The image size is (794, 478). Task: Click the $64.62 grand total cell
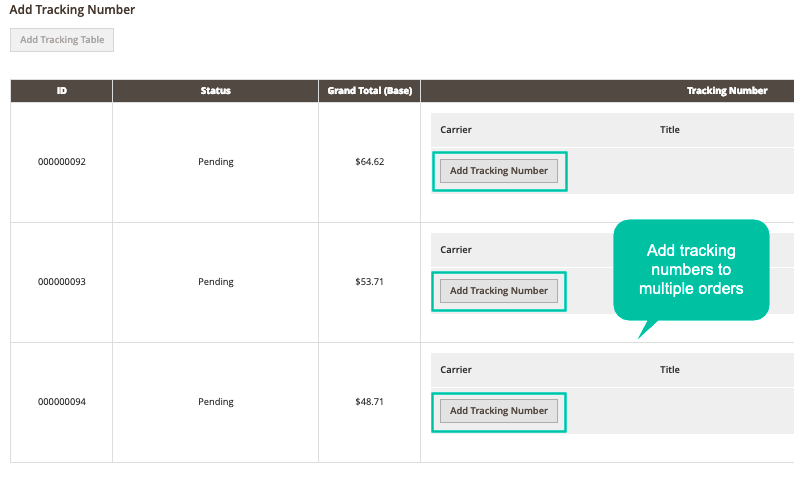tap(370, 162)
